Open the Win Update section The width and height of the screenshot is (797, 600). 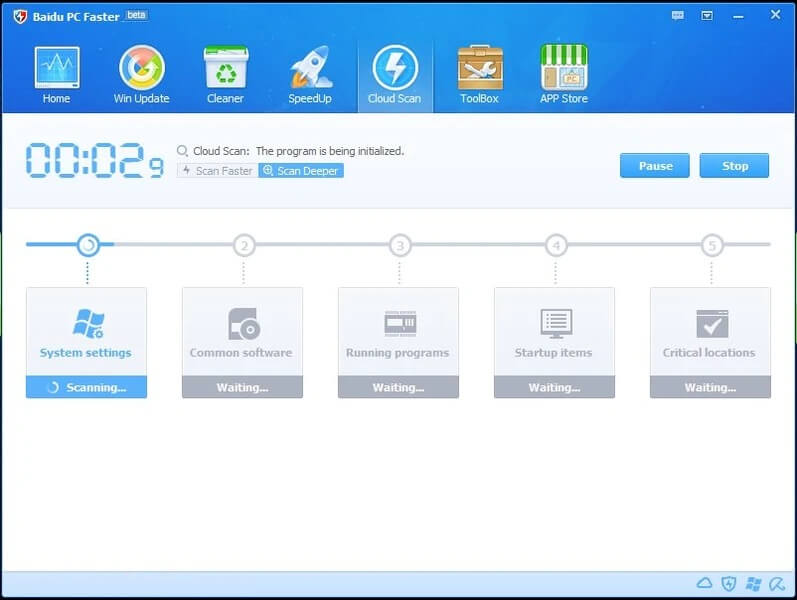pyautogui.click(x=141, y=75)
